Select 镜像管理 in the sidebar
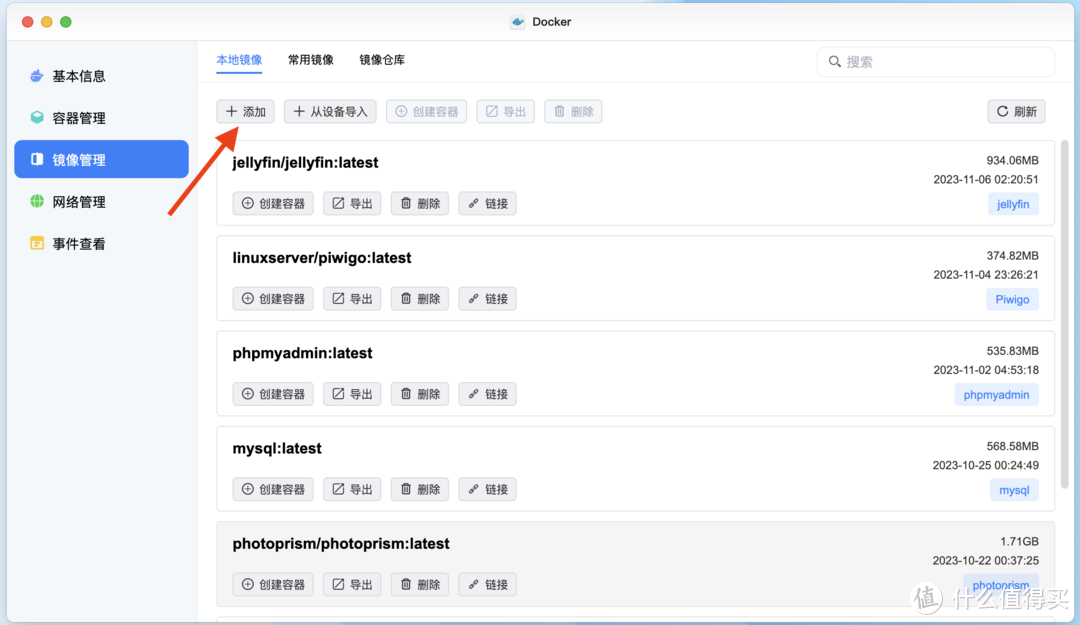 (x=101, y=160)
